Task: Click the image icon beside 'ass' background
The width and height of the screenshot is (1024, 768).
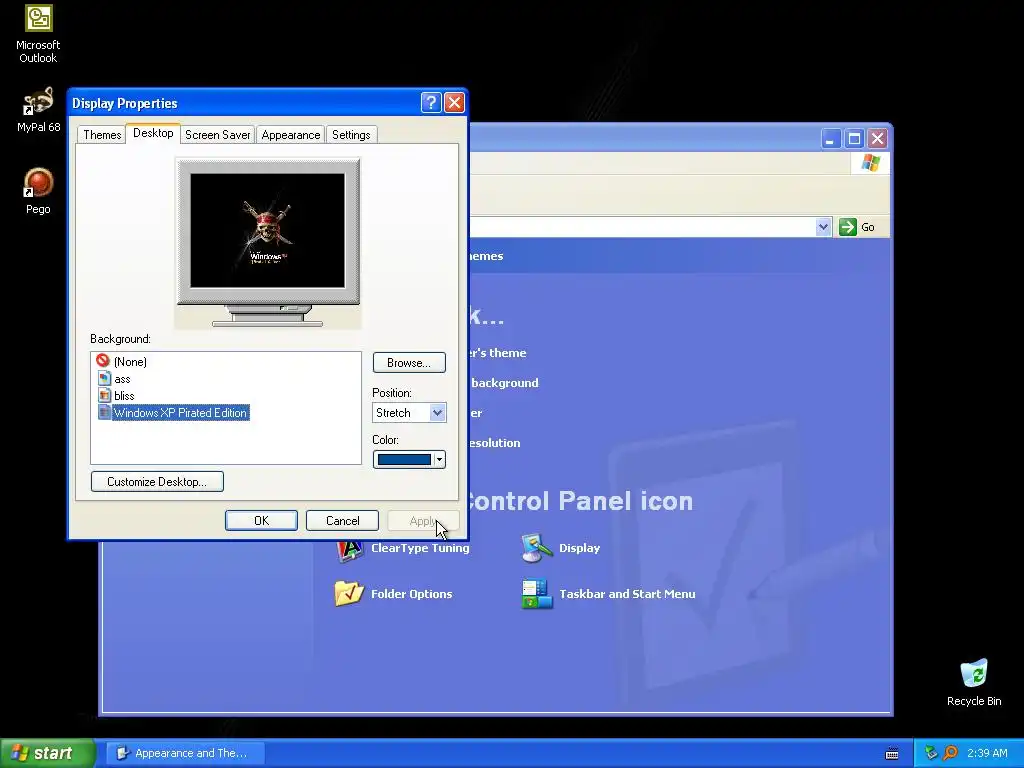Action: 104,378
